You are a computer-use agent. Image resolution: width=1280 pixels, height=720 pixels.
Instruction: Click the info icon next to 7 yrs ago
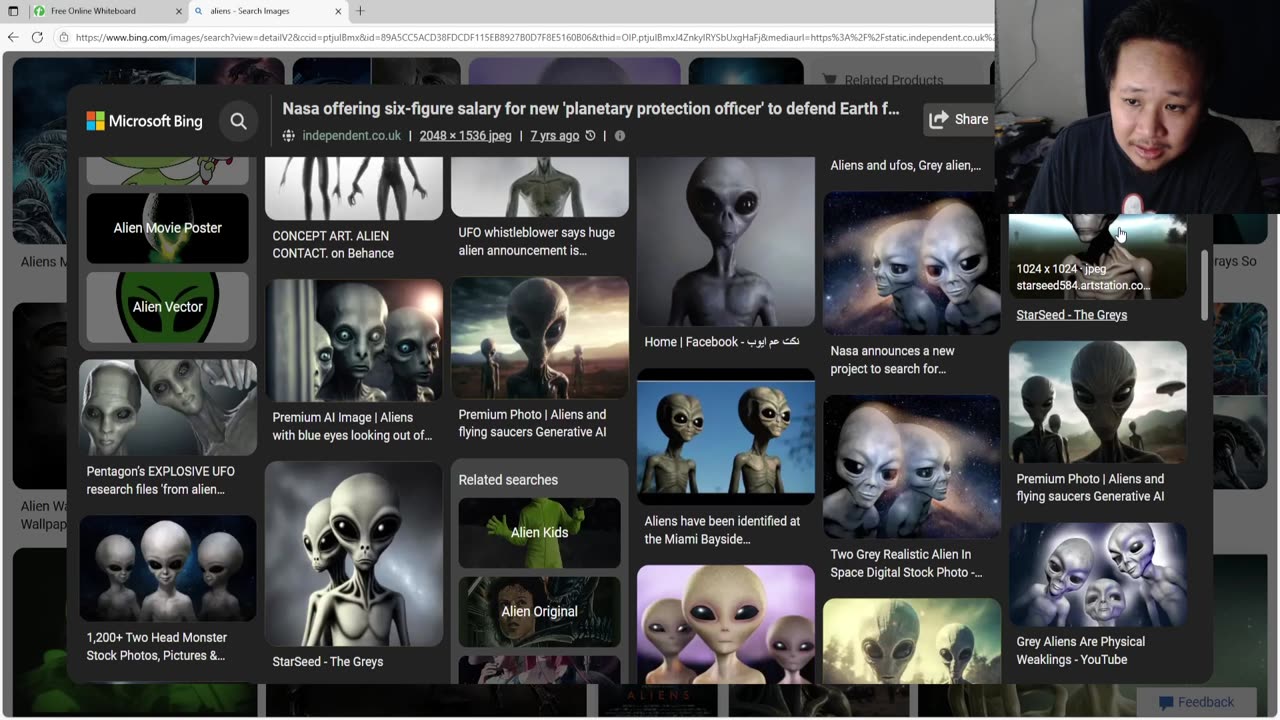(x=620, y=136)
